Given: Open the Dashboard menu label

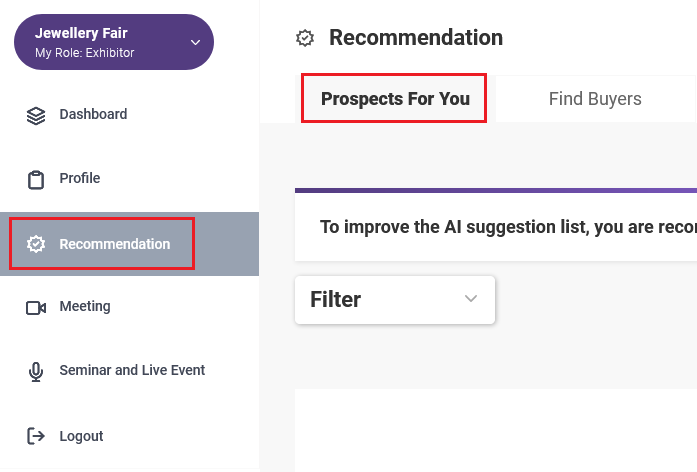Looking at the screenshot, I should tap(93, 114).
